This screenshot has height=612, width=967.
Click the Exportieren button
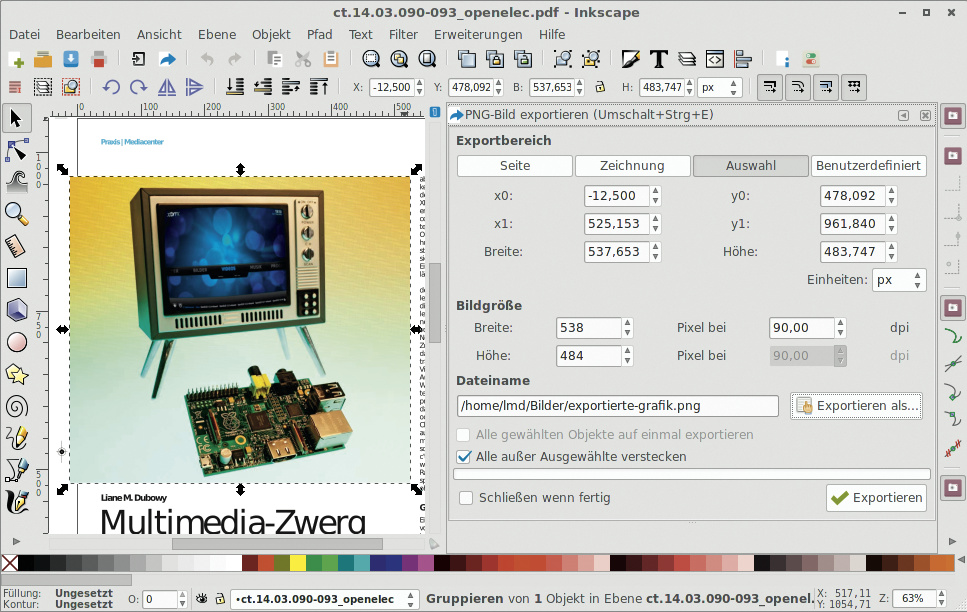click(876, 498)
